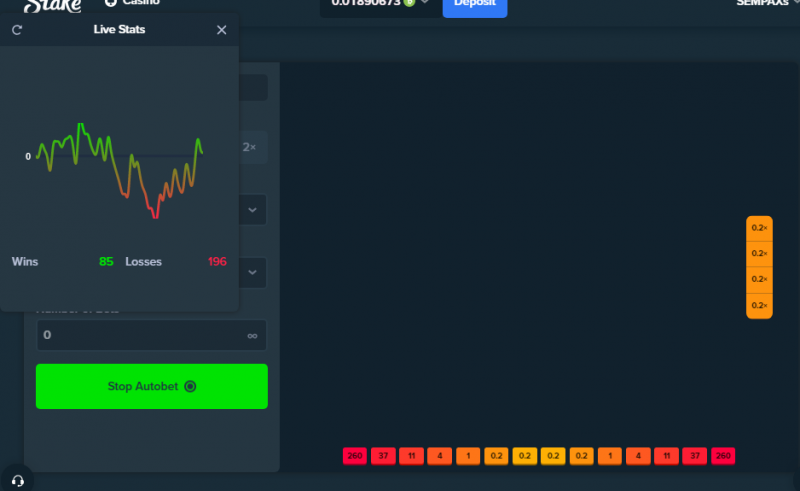Viewport: 800px width, 491px height.
Task: Click the right-side 37 multiplier box
Action: 695,456
